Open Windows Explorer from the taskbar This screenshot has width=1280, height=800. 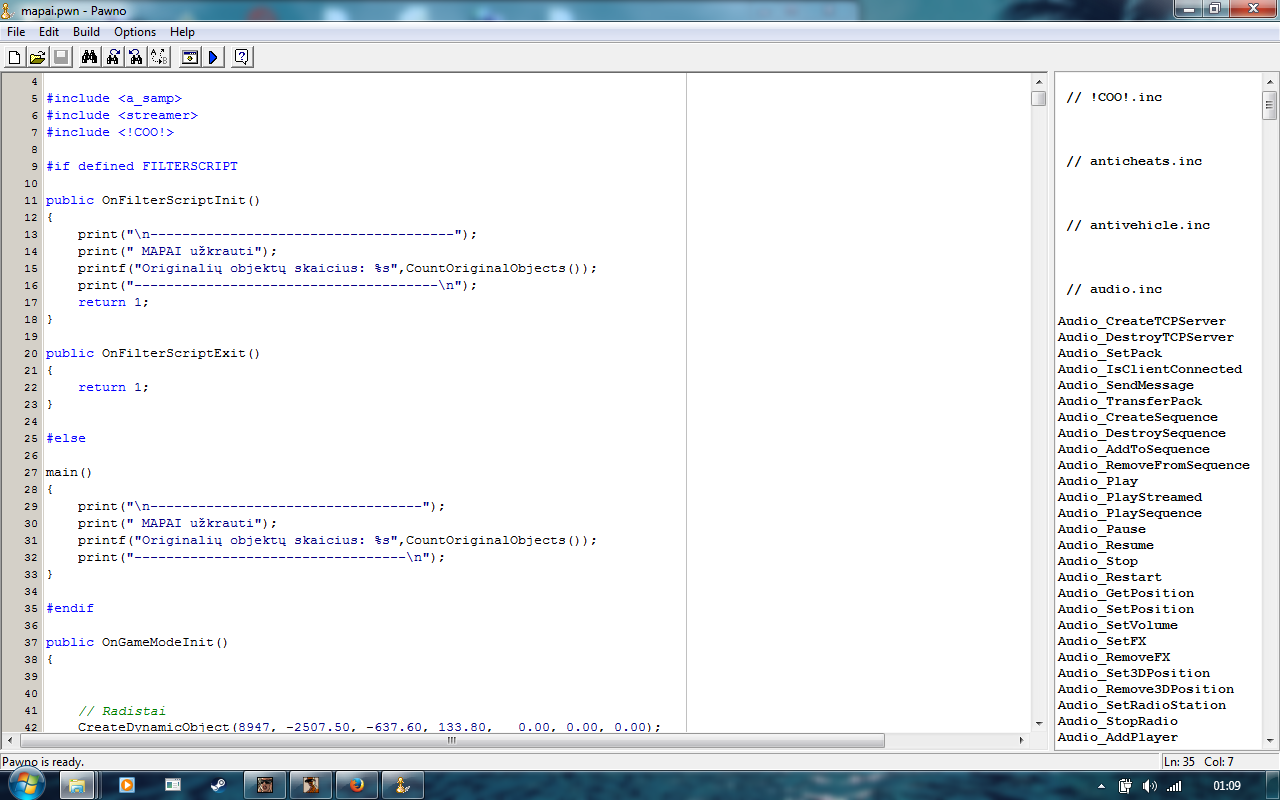[78, 785]
